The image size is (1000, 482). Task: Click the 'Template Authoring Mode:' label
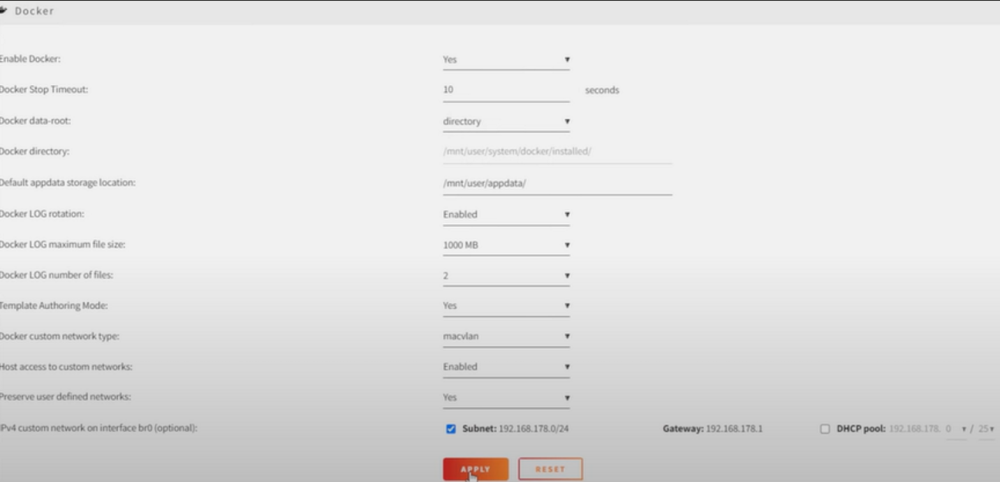tap(54, 305)
